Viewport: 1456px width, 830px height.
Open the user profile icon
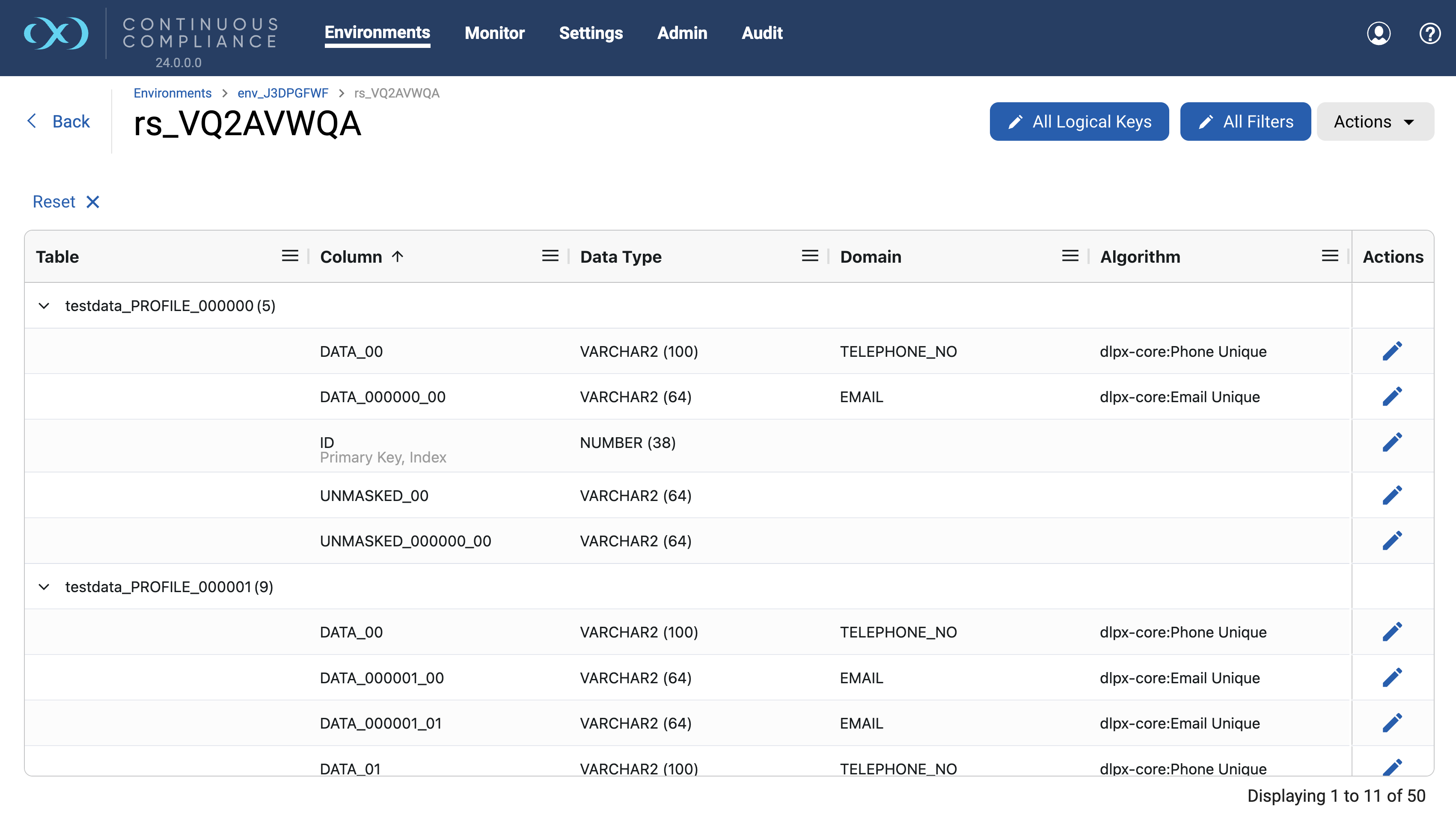[x=1379, y=33]
